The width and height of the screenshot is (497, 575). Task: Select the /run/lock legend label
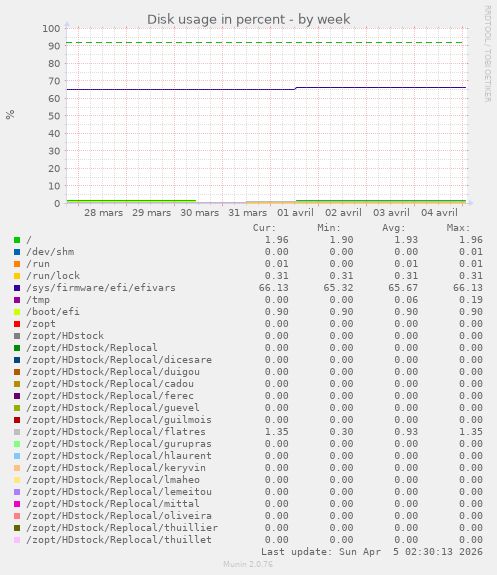click(x=53, y=276)
